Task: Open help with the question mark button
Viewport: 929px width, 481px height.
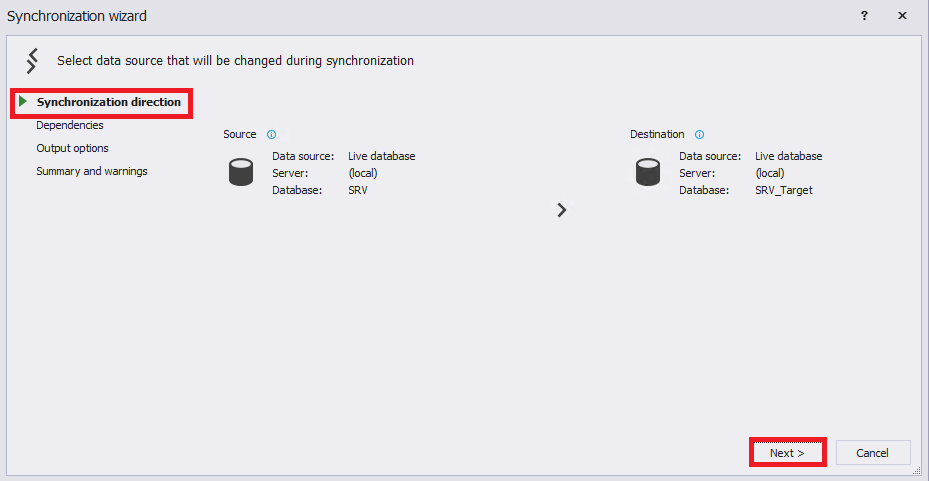Action: pos(864,16)
